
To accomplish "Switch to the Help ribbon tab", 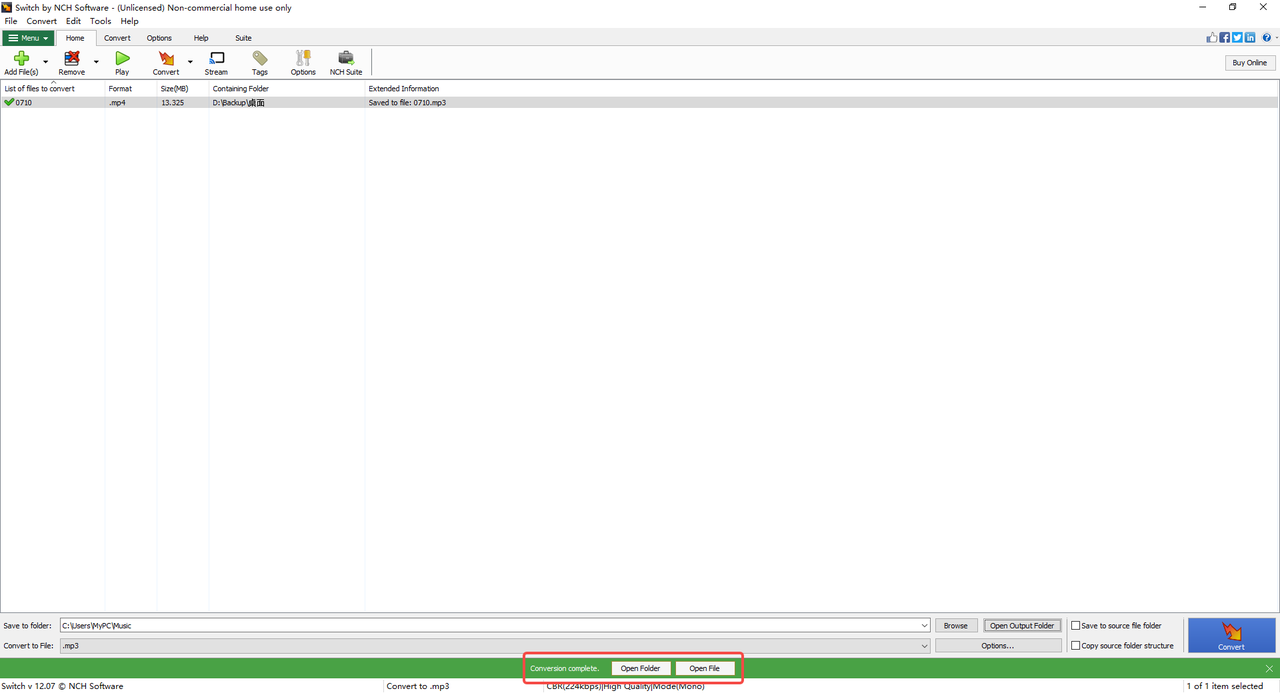I will point(201,38).
